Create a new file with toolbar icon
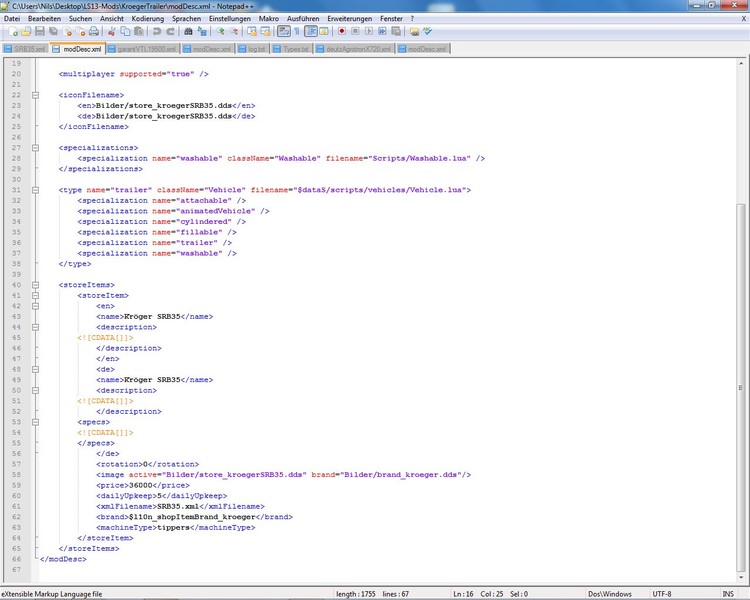This screenshot has width=750, height=600. [13, 32]
